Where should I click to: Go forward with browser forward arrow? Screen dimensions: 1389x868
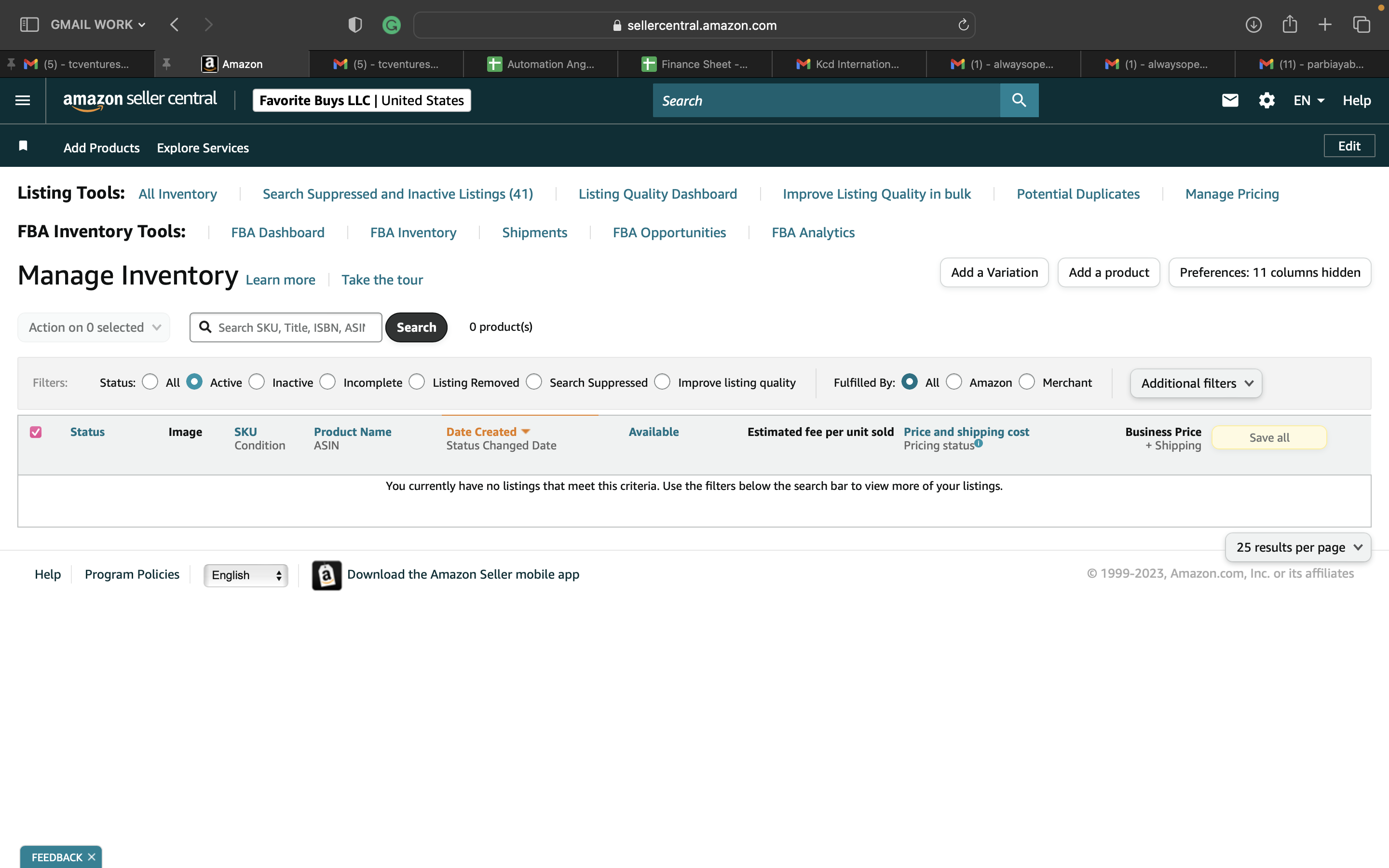(208, 25)
